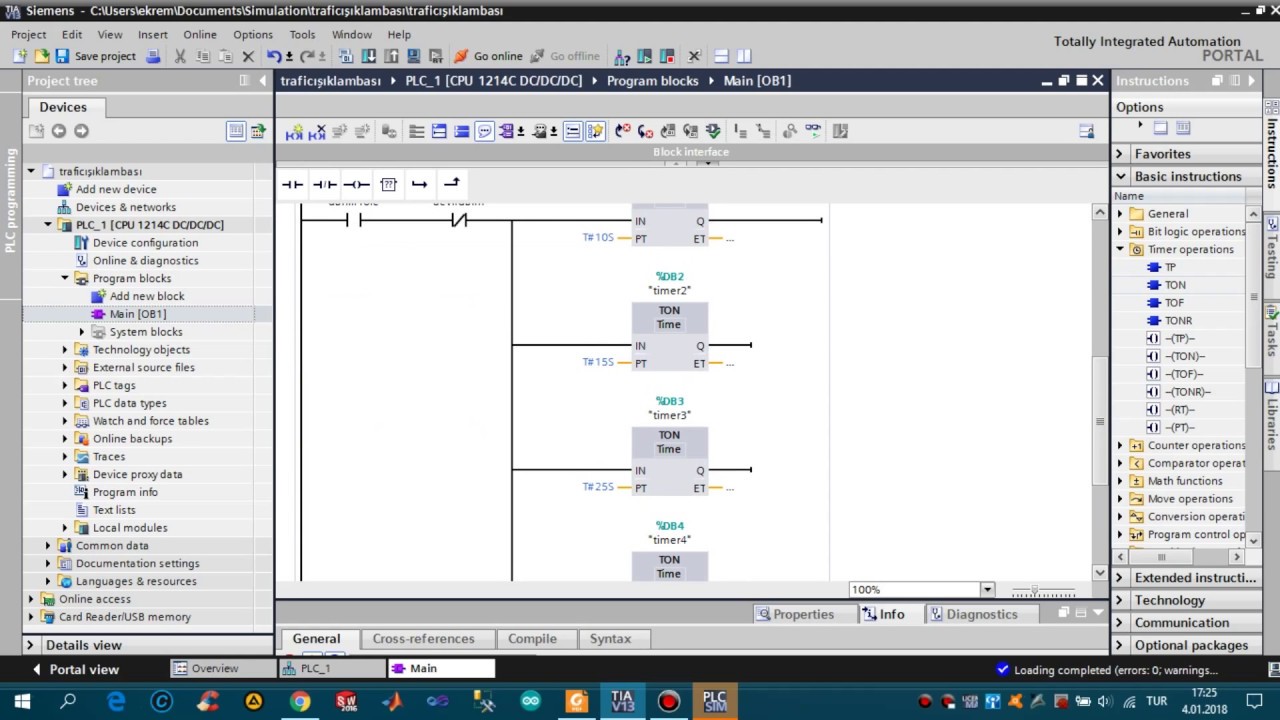Click the compile icon in main toolbar
Screen dimensions: 1280x720
(347, 56)
